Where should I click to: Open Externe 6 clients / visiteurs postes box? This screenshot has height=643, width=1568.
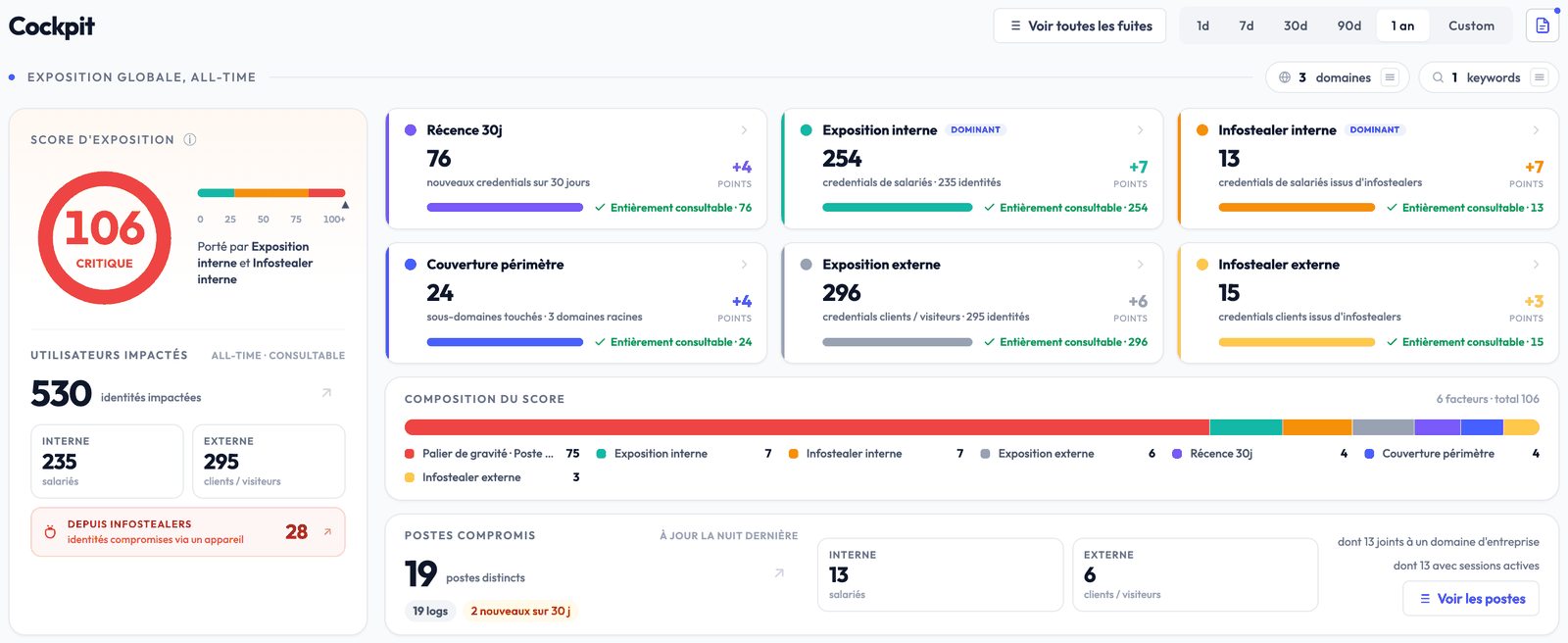click(x=1196, y=574)
